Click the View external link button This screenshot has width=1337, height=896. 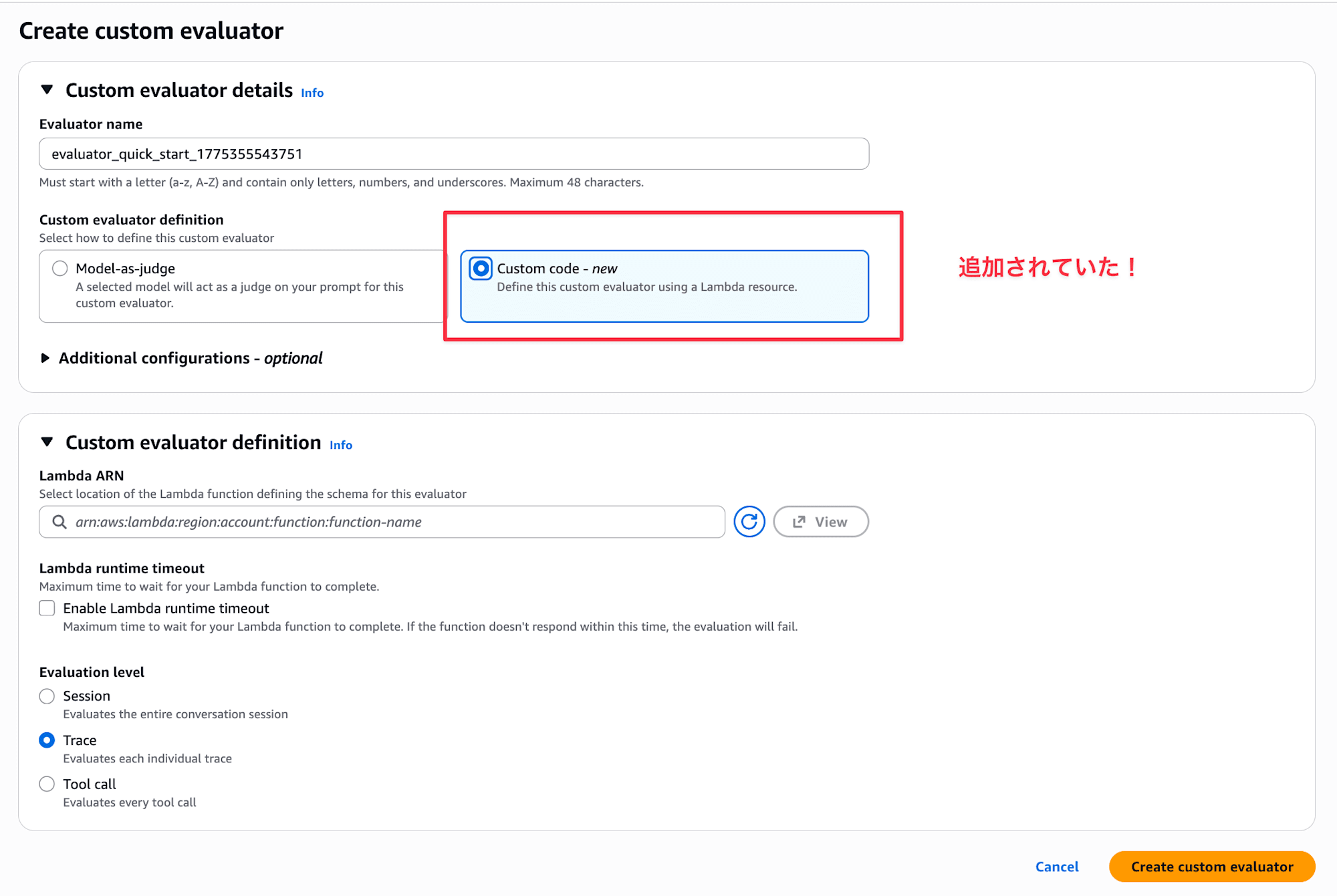coord(820,522)
